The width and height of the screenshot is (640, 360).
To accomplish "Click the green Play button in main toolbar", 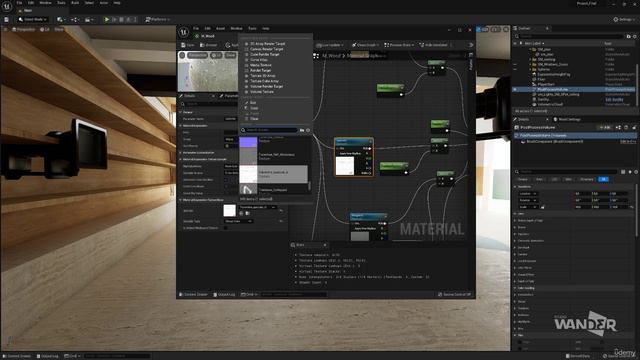I will tap(107, 19).
